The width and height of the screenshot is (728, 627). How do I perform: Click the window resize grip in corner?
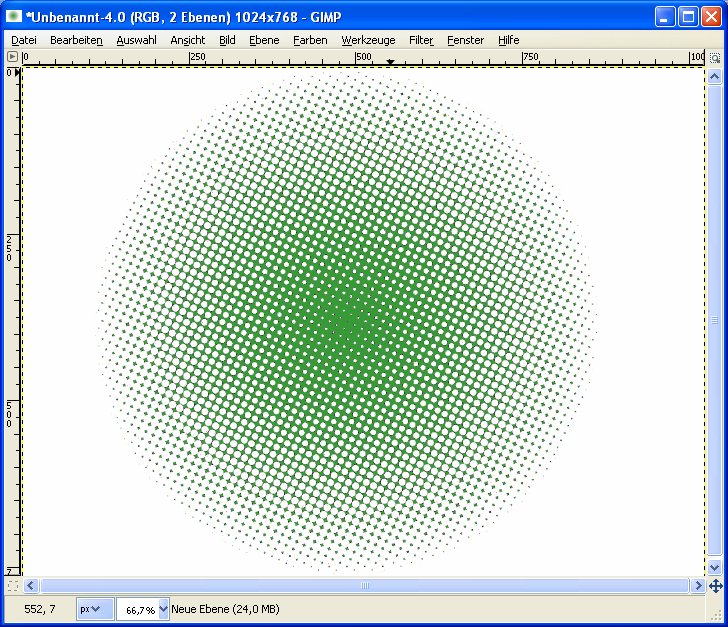coord(715,614)
